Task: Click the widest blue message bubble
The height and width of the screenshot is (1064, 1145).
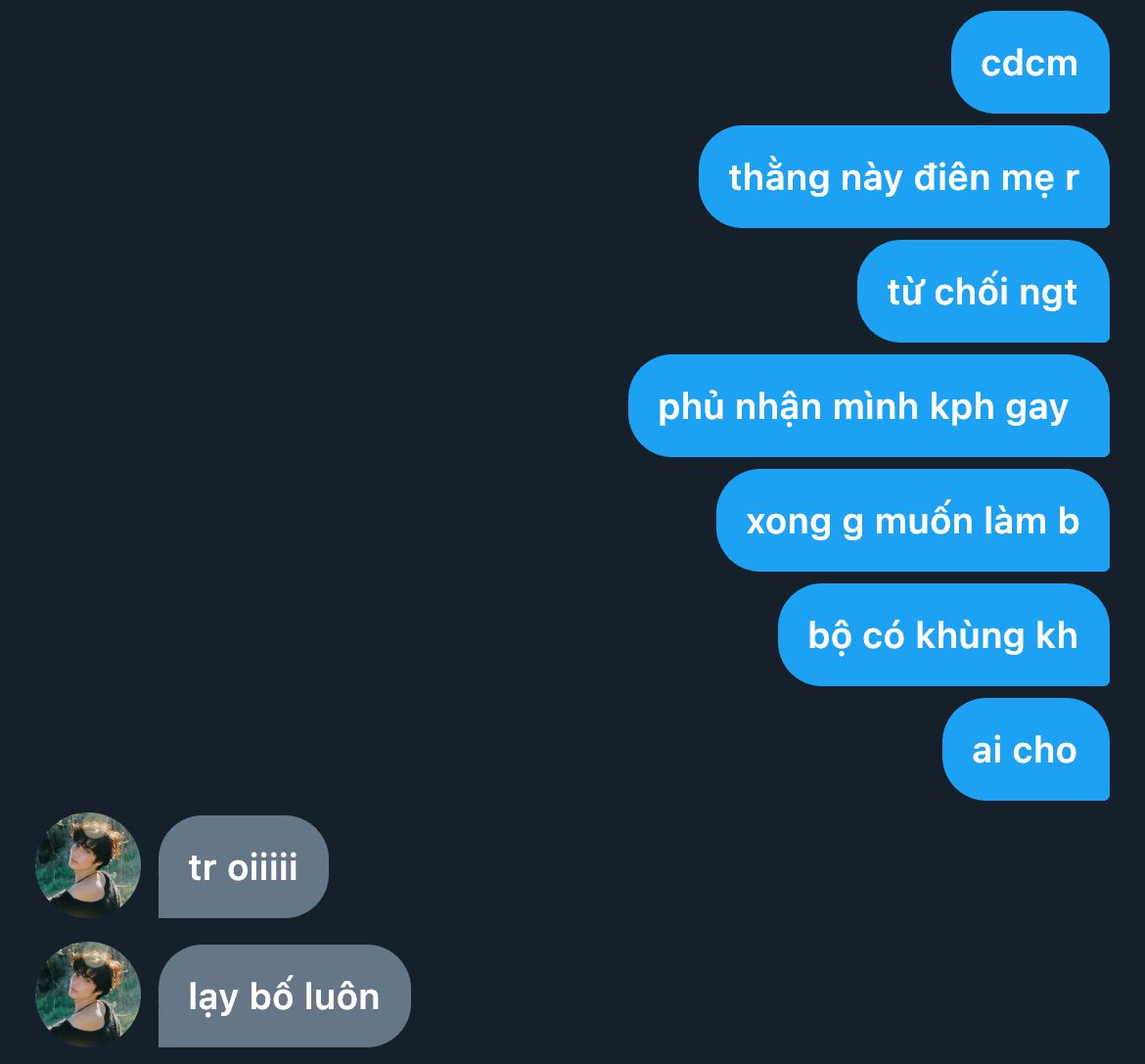Action: [869, 406]
